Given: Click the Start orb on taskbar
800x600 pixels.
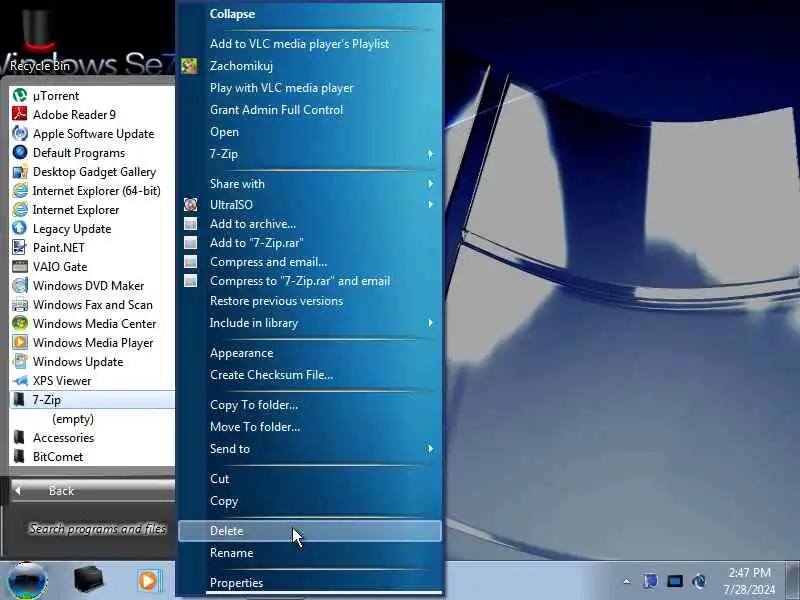Looking at the screenshot, I should 28,581.
